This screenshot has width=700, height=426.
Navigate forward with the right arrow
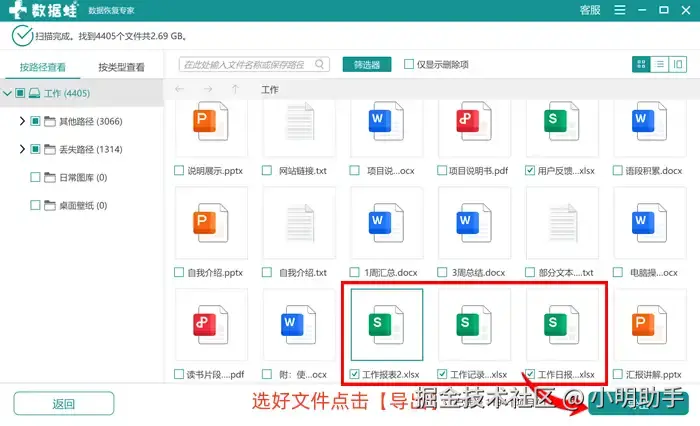point(208,89)
